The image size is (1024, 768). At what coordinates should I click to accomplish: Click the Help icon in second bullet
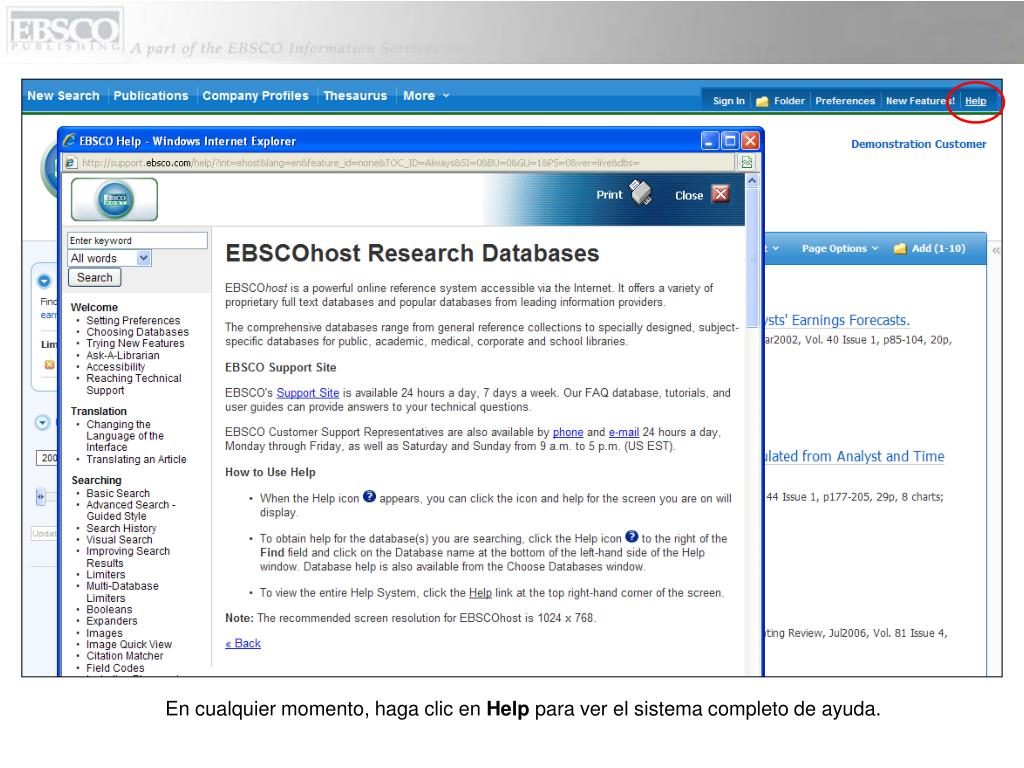click(632, 536)
